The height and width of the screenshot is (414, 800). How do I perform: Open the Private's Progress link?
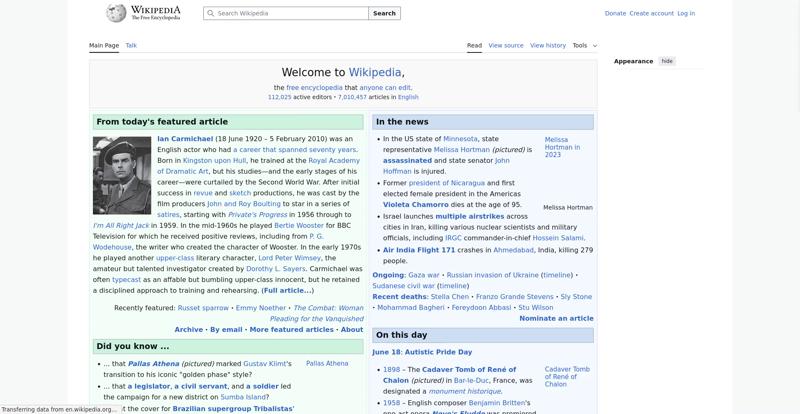point(258,214)
